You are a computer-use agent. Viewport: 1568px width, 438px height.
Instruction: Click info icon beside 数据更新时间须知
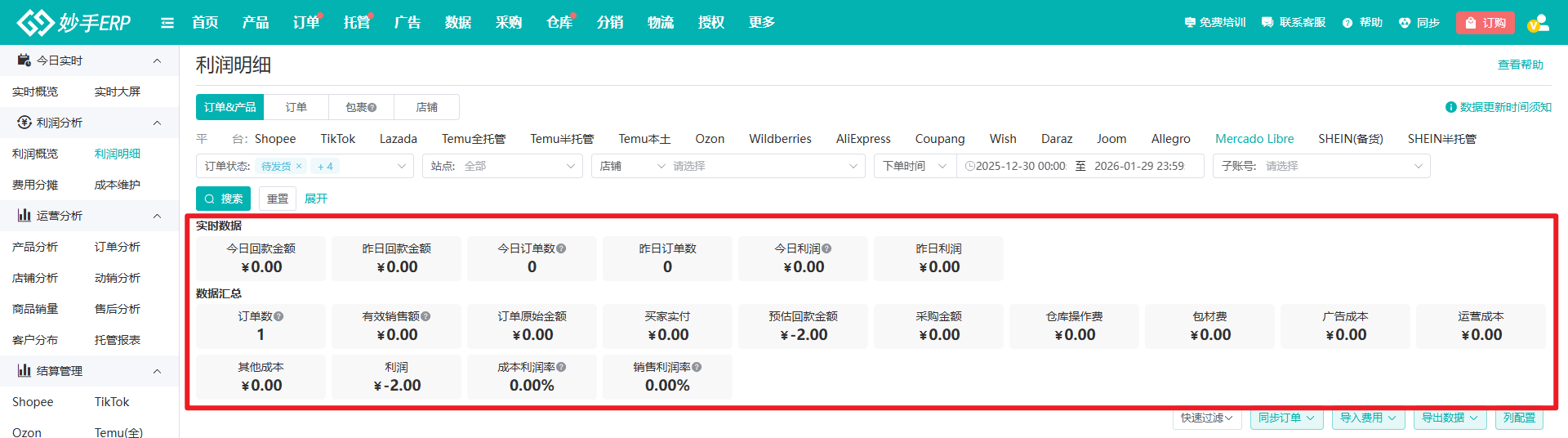[1450, 107]
